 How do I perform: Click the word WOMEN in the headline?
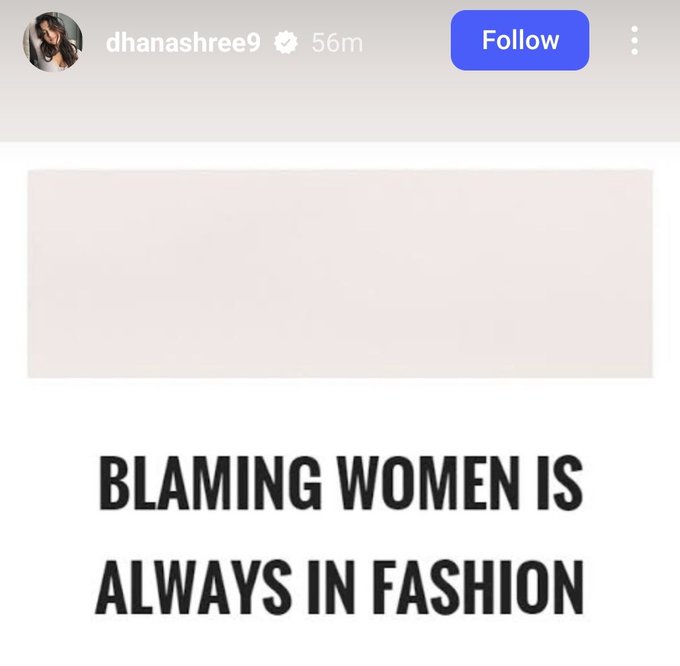428,482
